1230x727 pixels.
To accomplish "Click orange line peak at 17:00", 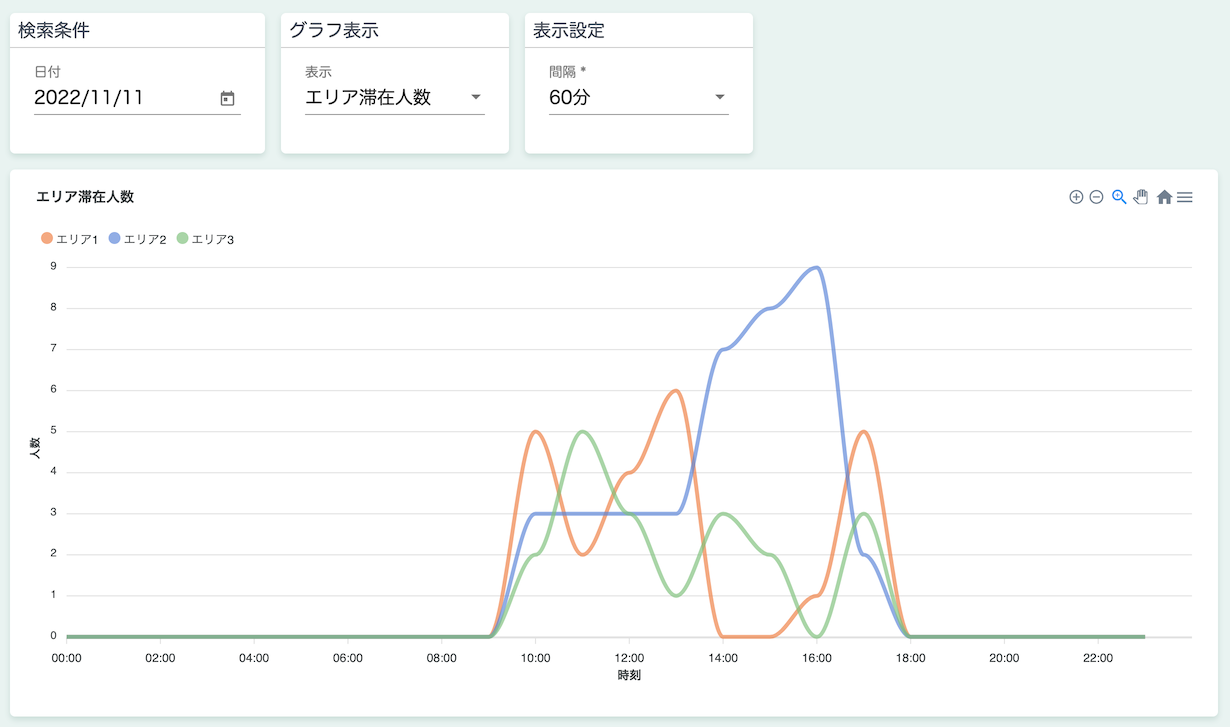I will tap(864, 431).
